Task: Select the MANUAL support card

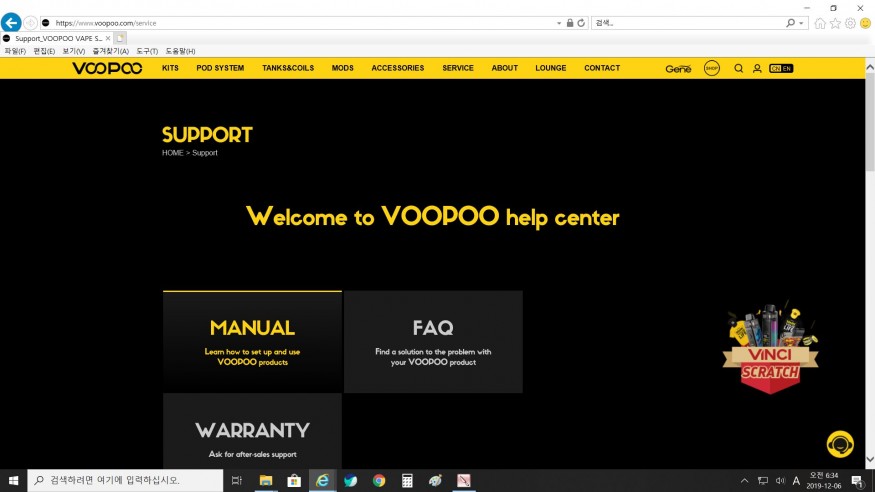Action: click(x=252, y=341)
